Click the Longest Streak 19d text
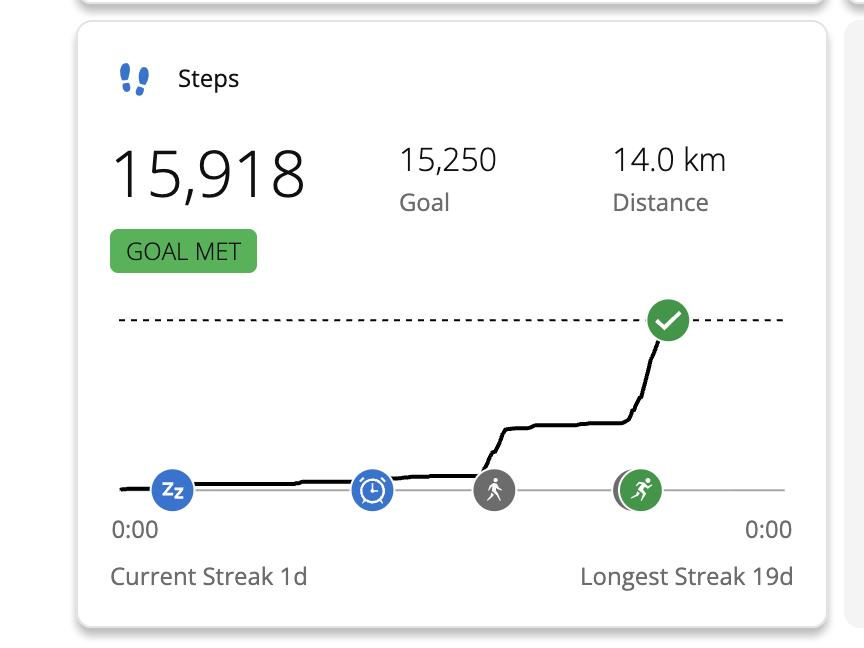The width and height of the screenshot is (864, 648). click(x=686, y=577)
